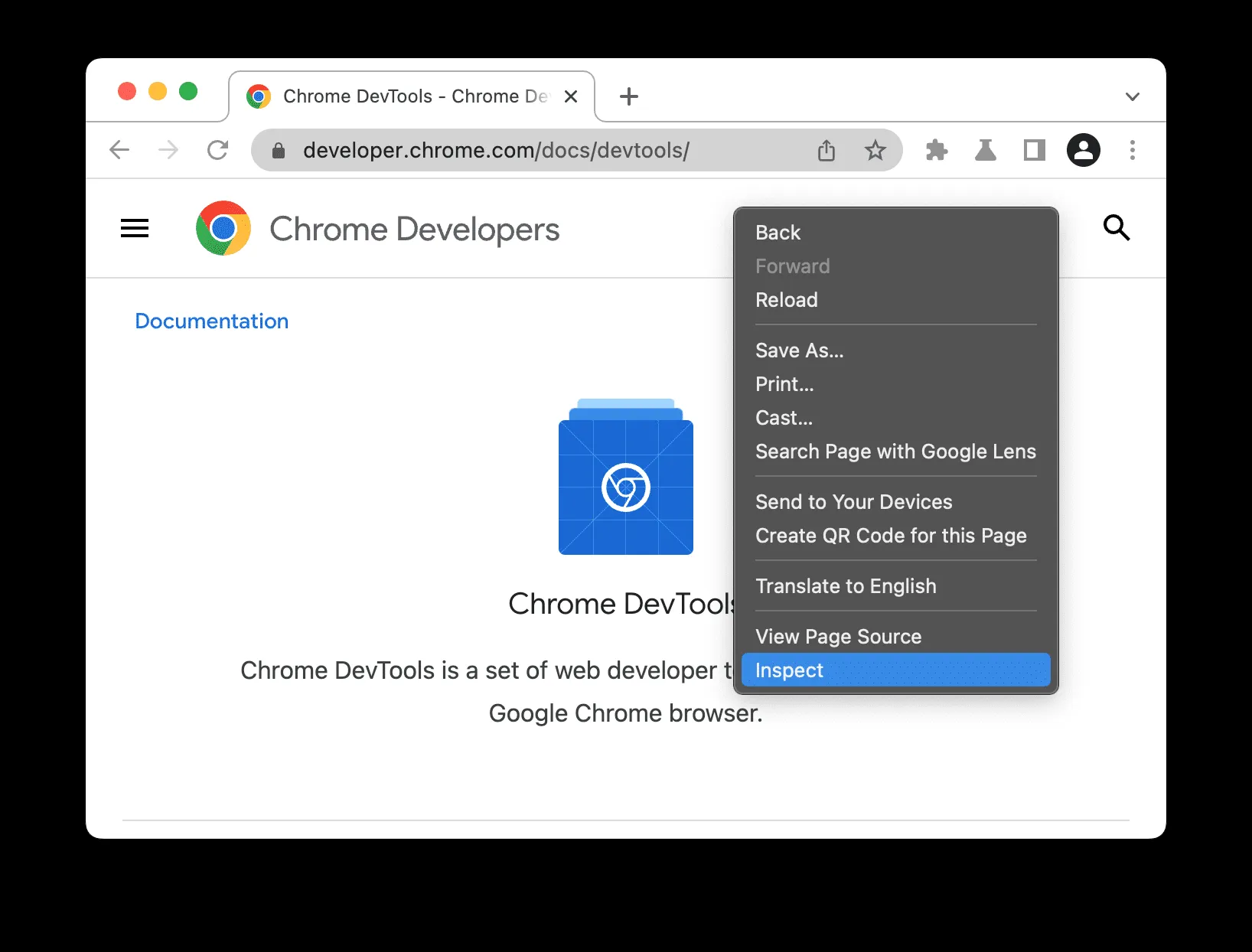Open the tab search chevron
The height and width of the screenshot is (952, 1252).
[1133, 96]
